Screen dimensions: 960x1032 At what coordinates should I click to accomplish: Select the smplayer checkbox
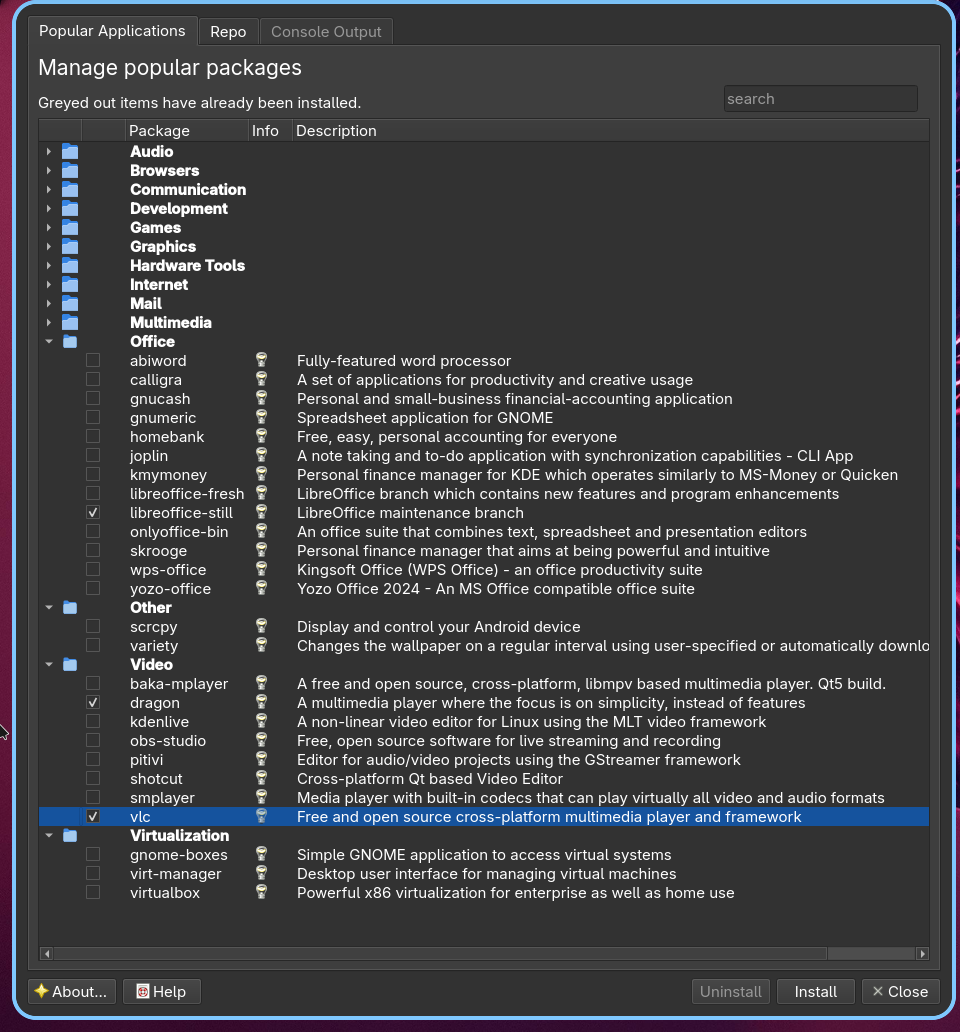pyautogui.click(x=93, y=797)
